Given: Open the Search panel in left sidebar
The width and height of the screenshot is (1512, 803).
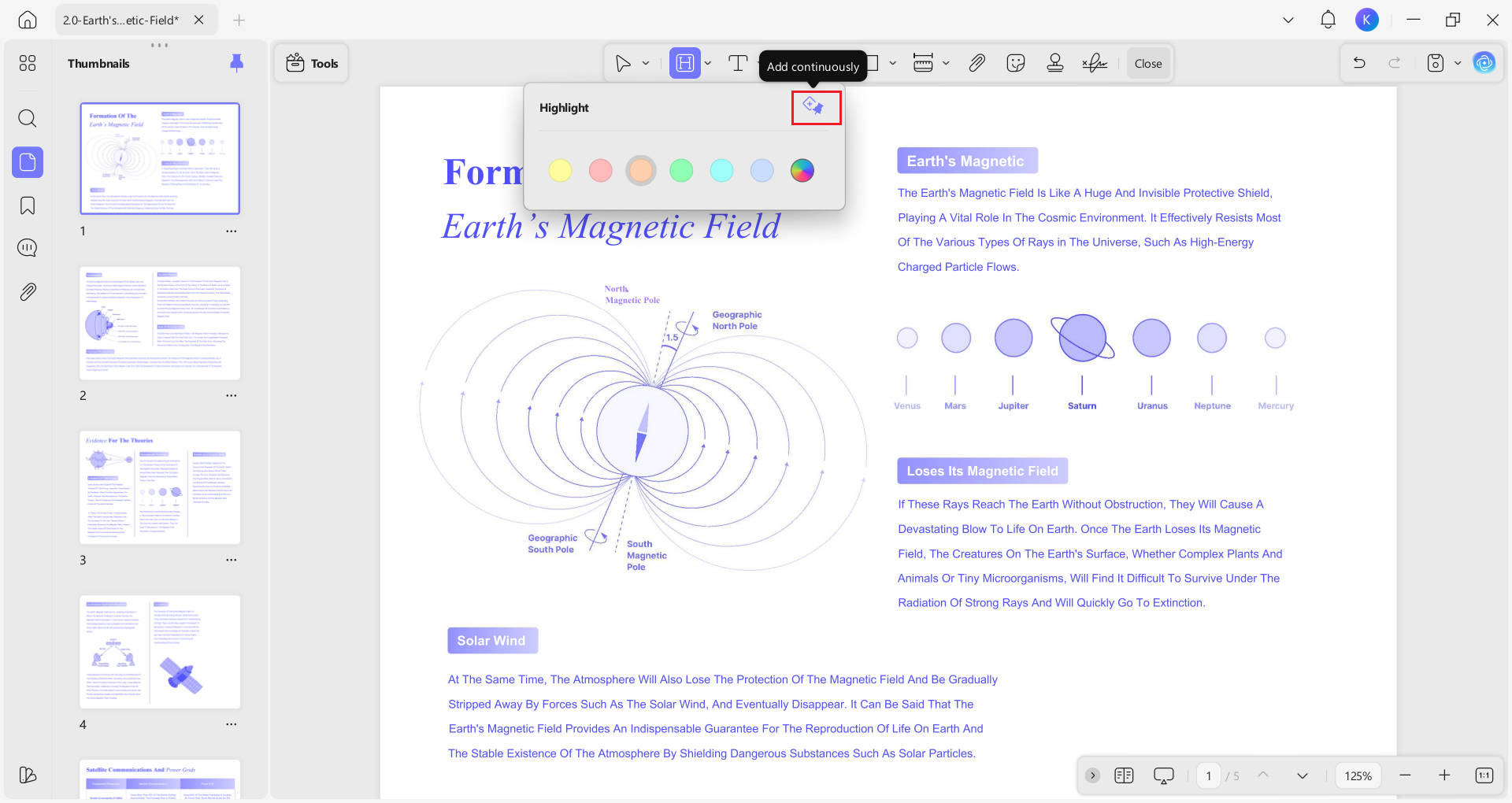Looking at the screenshot, I should (28, 119).
